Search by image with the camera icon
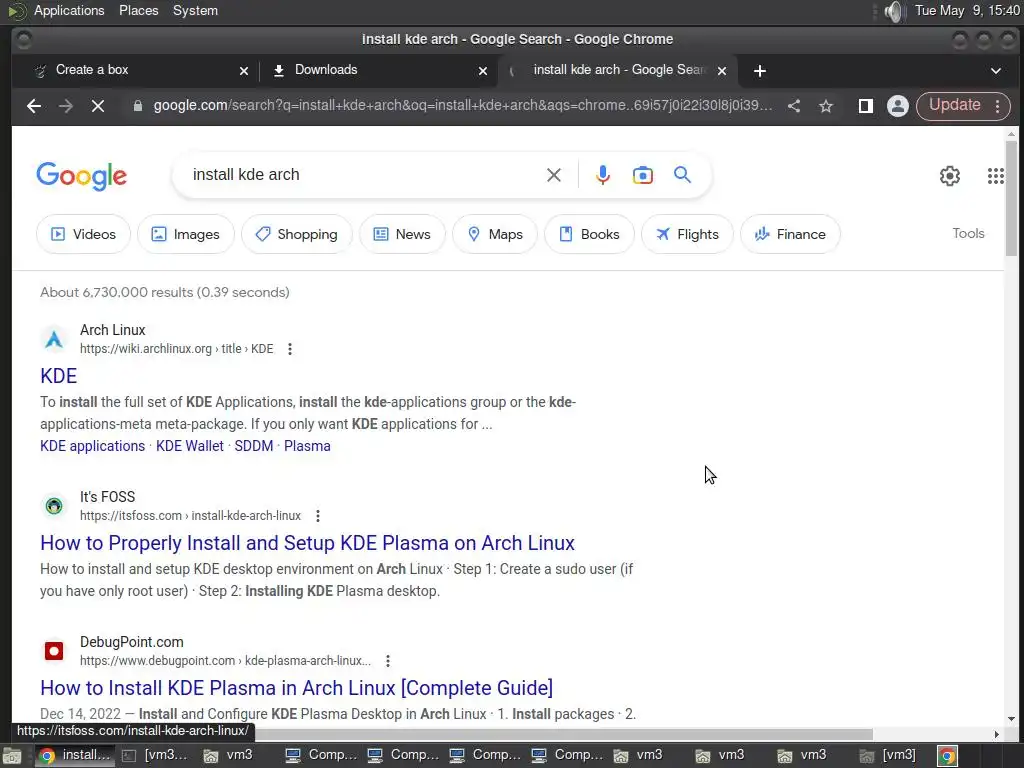The image size is (1024, 768). coord(643,175)
